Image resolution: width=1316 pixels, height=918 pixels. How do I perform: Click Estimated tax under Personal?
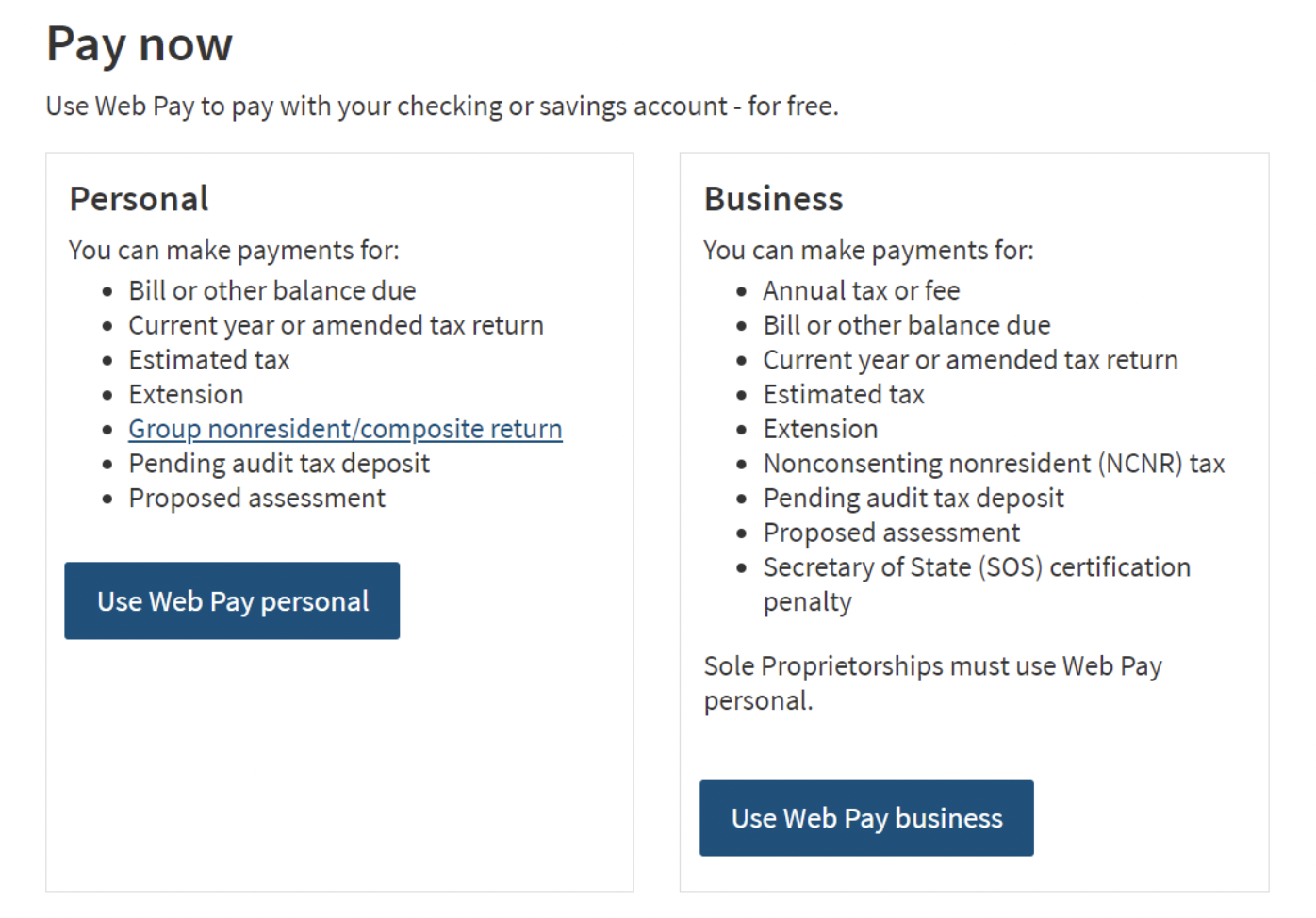pos(209,360)
